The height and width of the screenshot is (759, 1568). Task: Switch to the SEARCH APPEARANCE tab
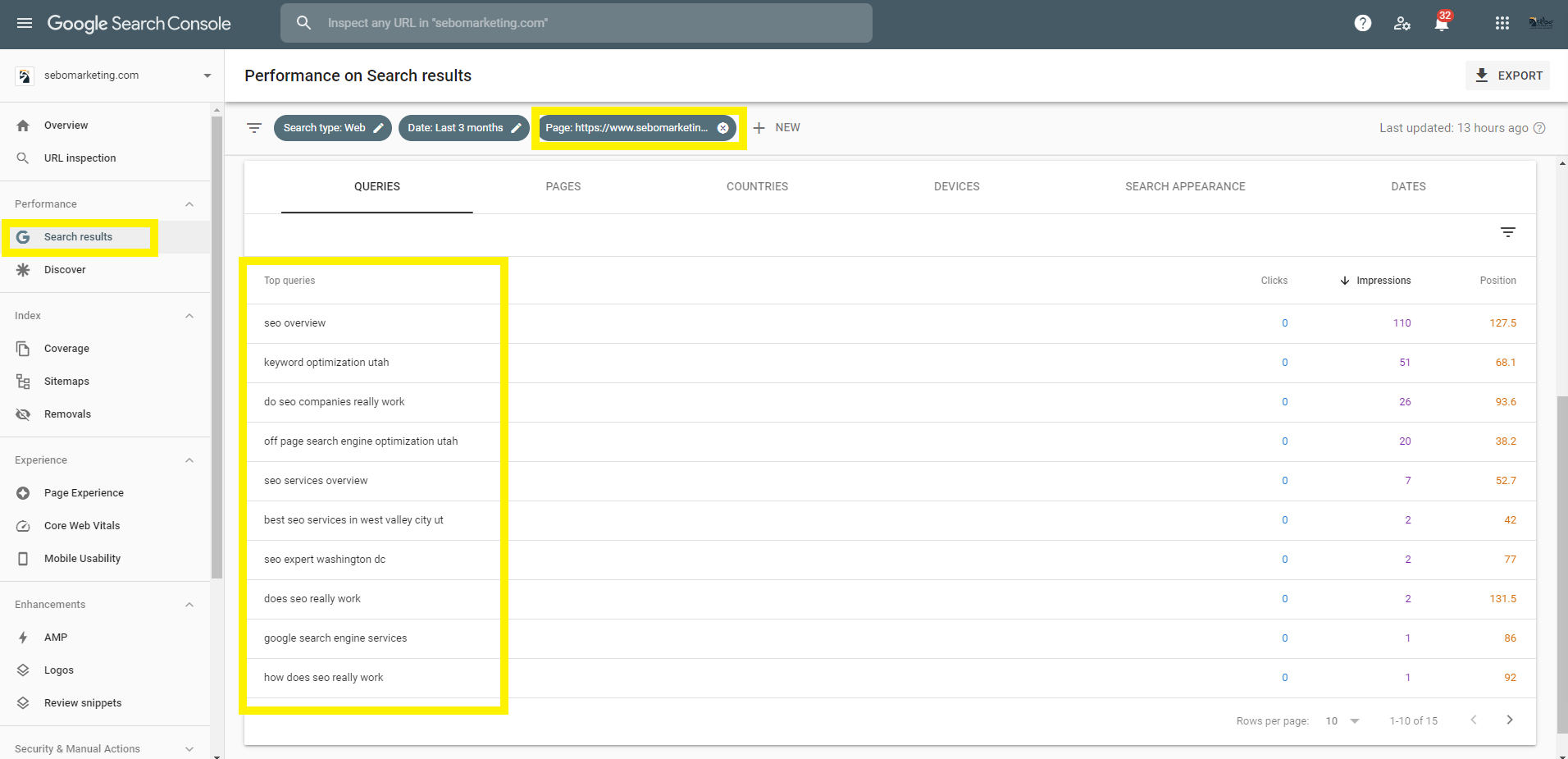pyautogui.click(x=1185, y=187)
